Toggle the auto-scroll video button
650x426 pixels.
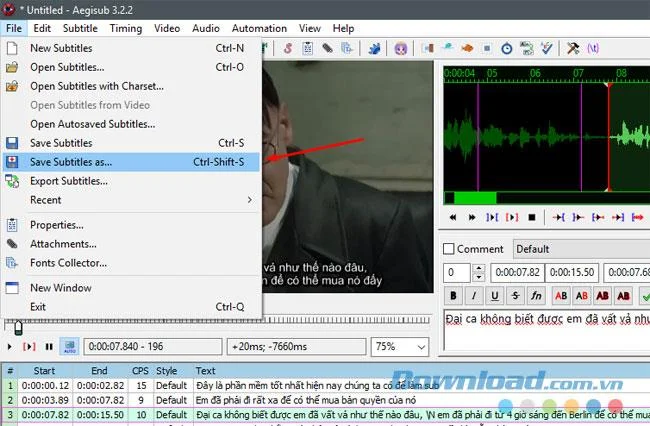pos(70,346)
